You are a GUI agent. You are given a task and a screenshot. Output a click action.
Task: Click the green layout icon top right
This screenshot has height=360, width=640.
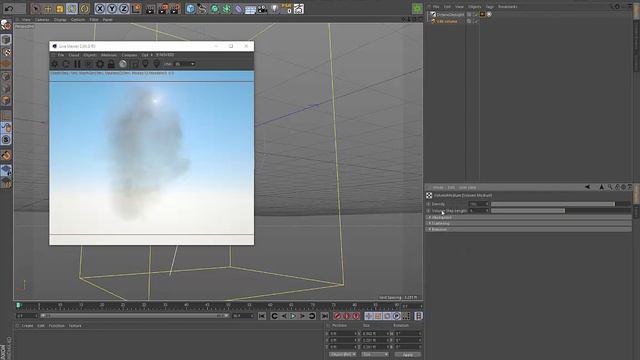[x=417, y=8]
